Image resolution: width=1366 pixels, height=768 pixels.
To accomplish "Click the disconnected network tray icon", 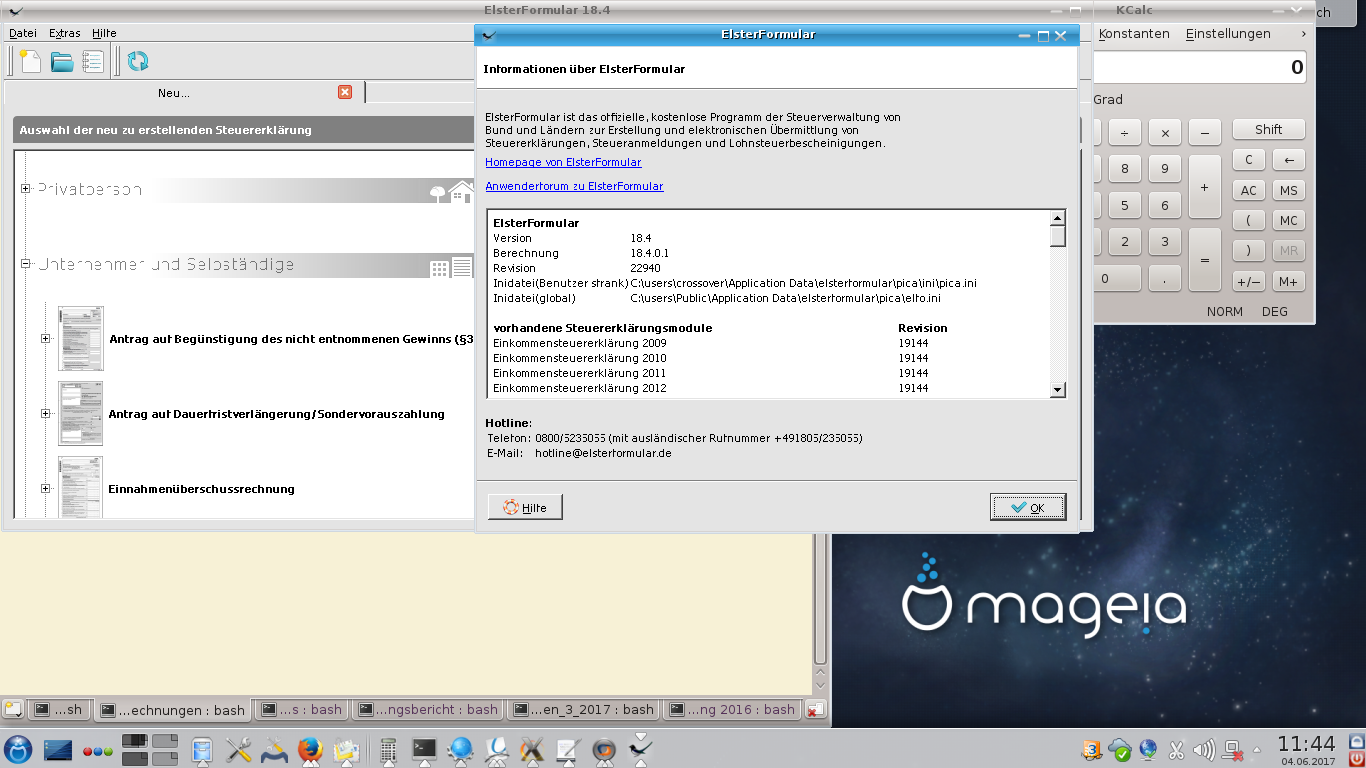I will 1233,749.
